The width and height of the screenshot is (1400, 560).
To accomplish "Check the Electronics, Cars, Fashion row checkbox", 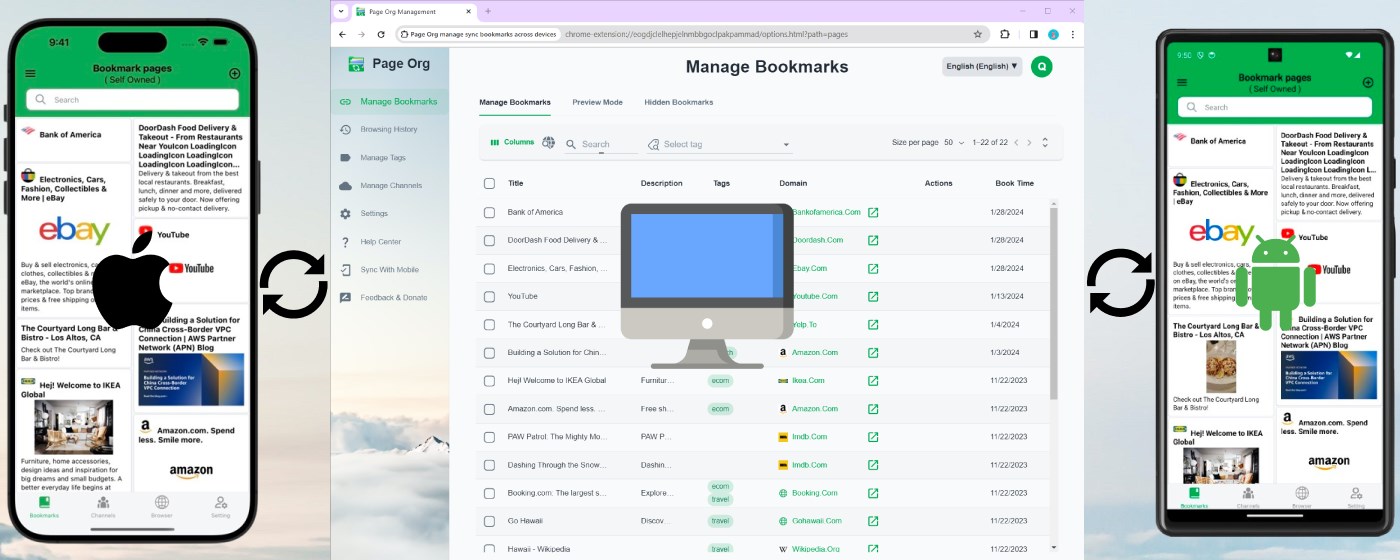I will point(489,268).
